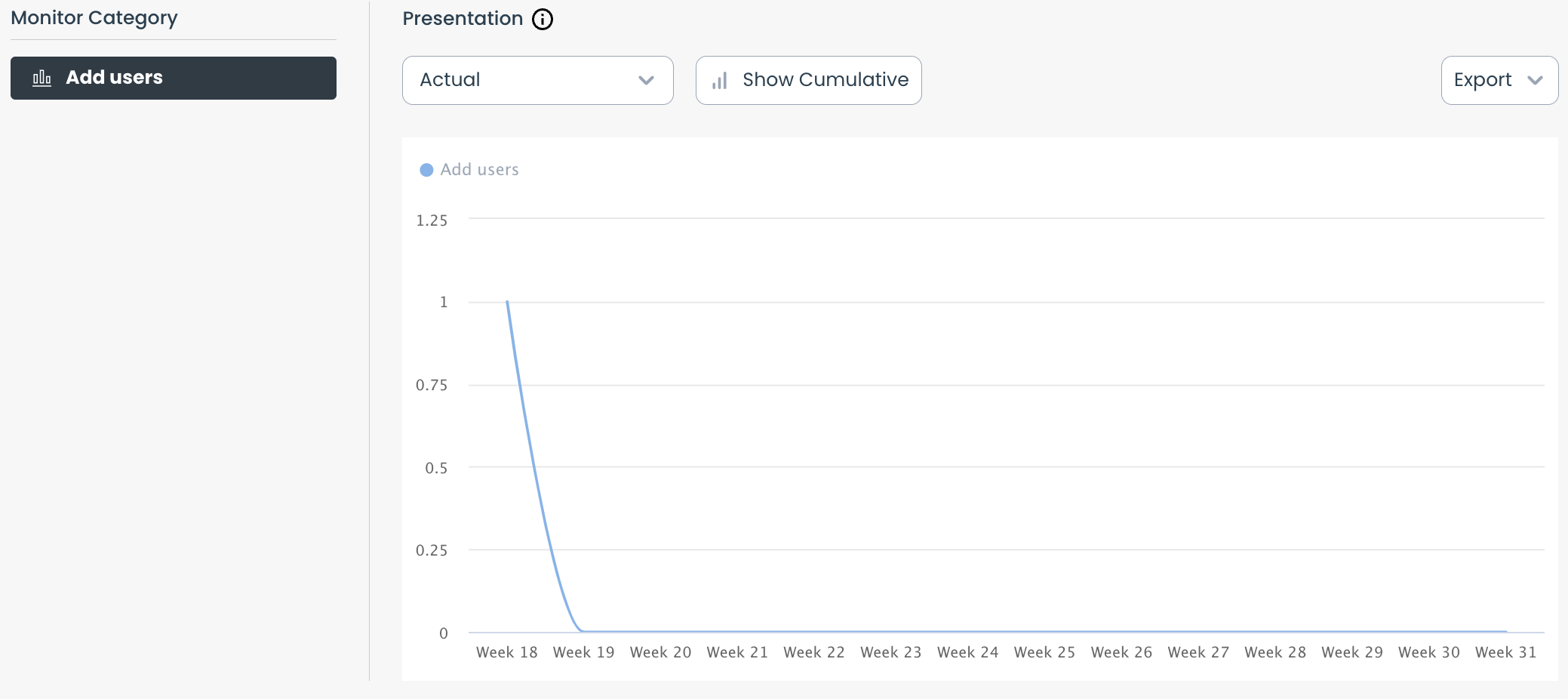Click the Monitor Category heading
1568x699 pixels.
[x=93, y=17]
